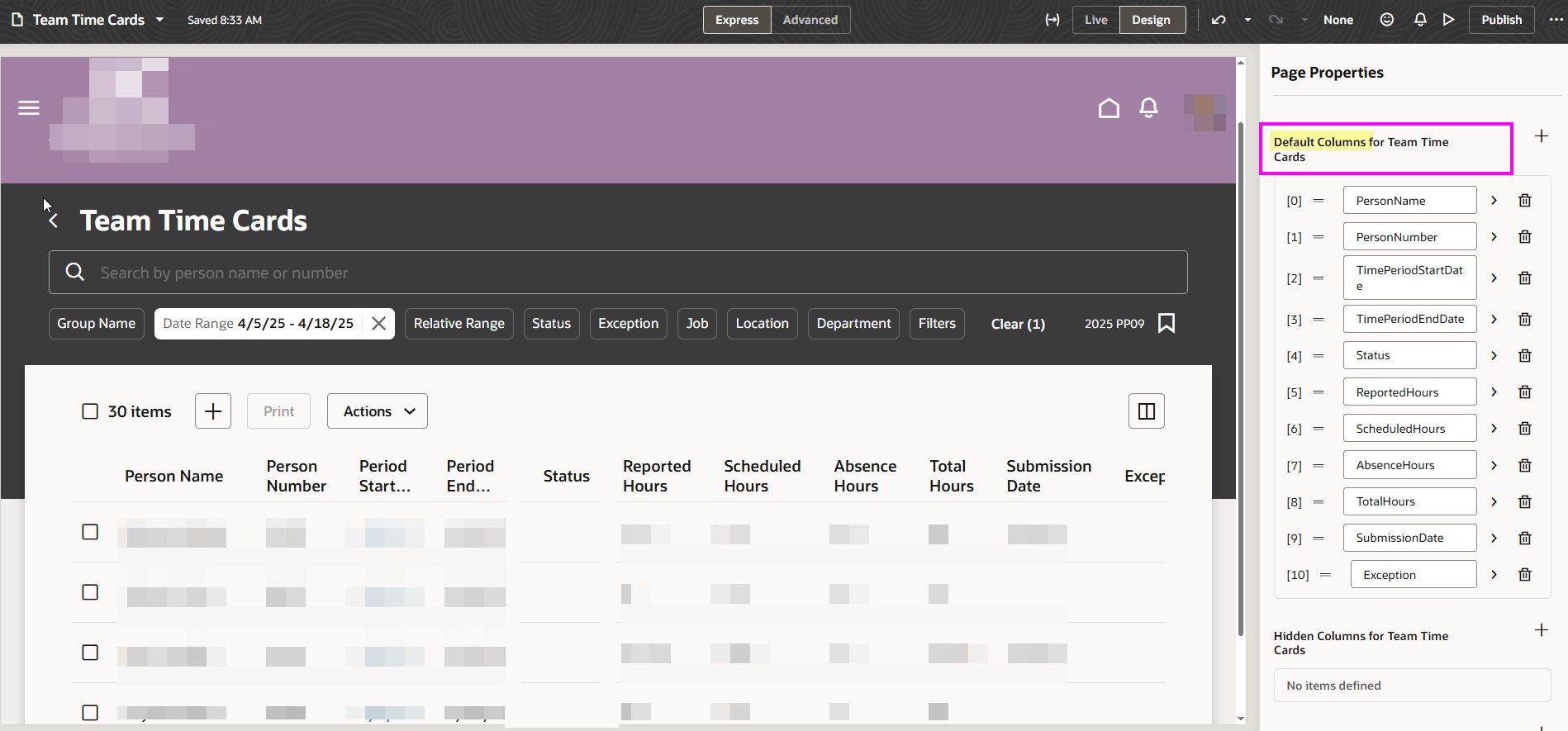Check the third table row checkbox
The height and width of the screenshot is (731, 1568).
click(x=90, y=653)
